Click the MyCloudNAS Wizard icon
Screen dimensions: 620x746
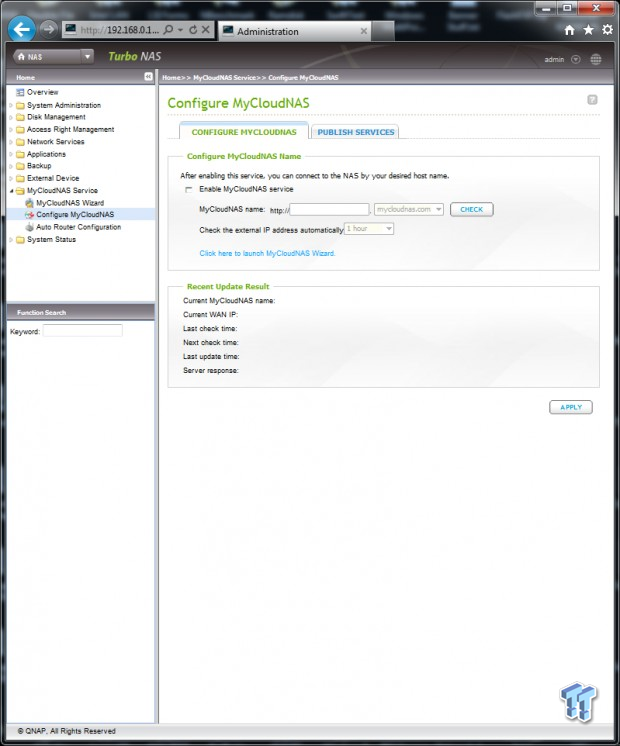pyautogui.click(x=30, y=203)
